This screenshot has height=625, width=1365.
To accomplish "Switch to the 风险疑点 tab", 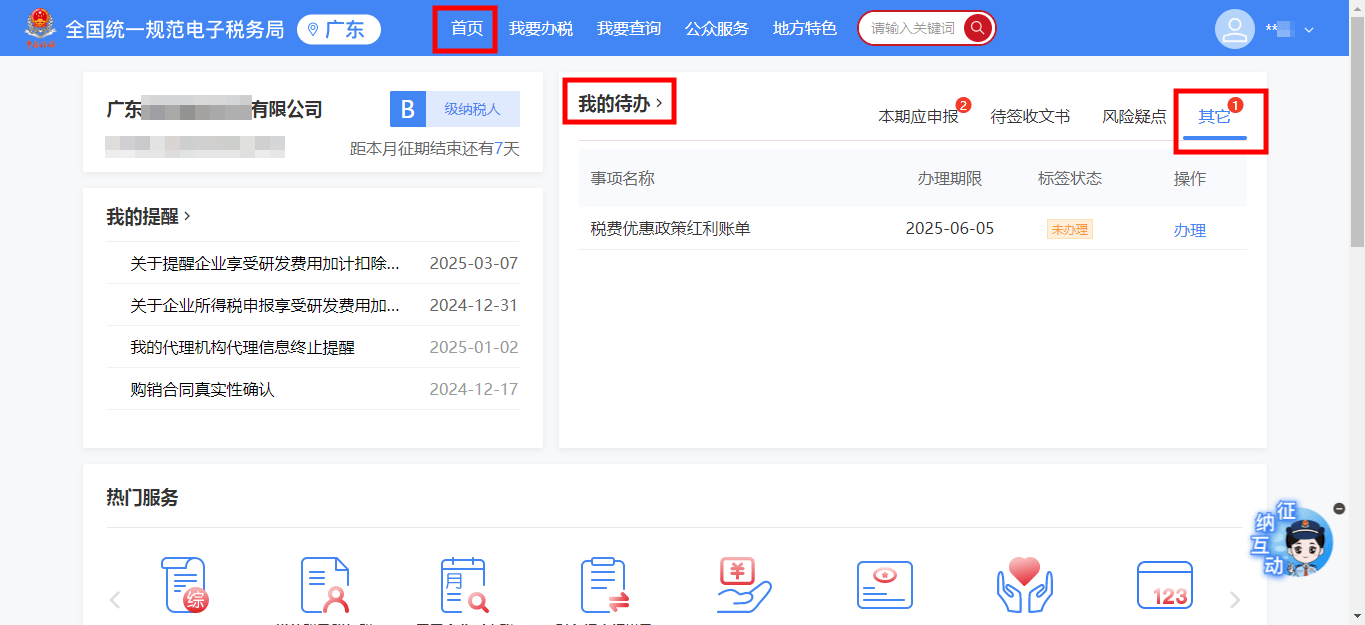I will (x=1133, y=116).
